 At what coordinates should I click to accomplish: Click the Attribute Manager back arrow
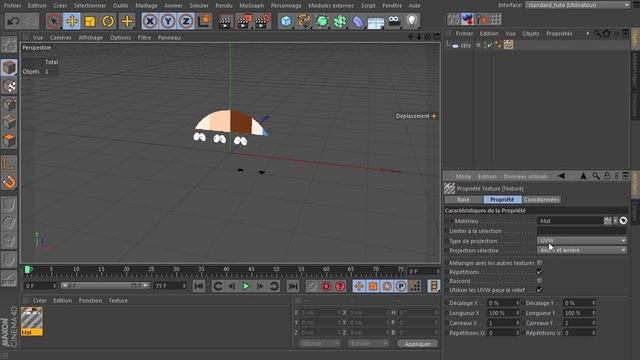click(562, 176)
